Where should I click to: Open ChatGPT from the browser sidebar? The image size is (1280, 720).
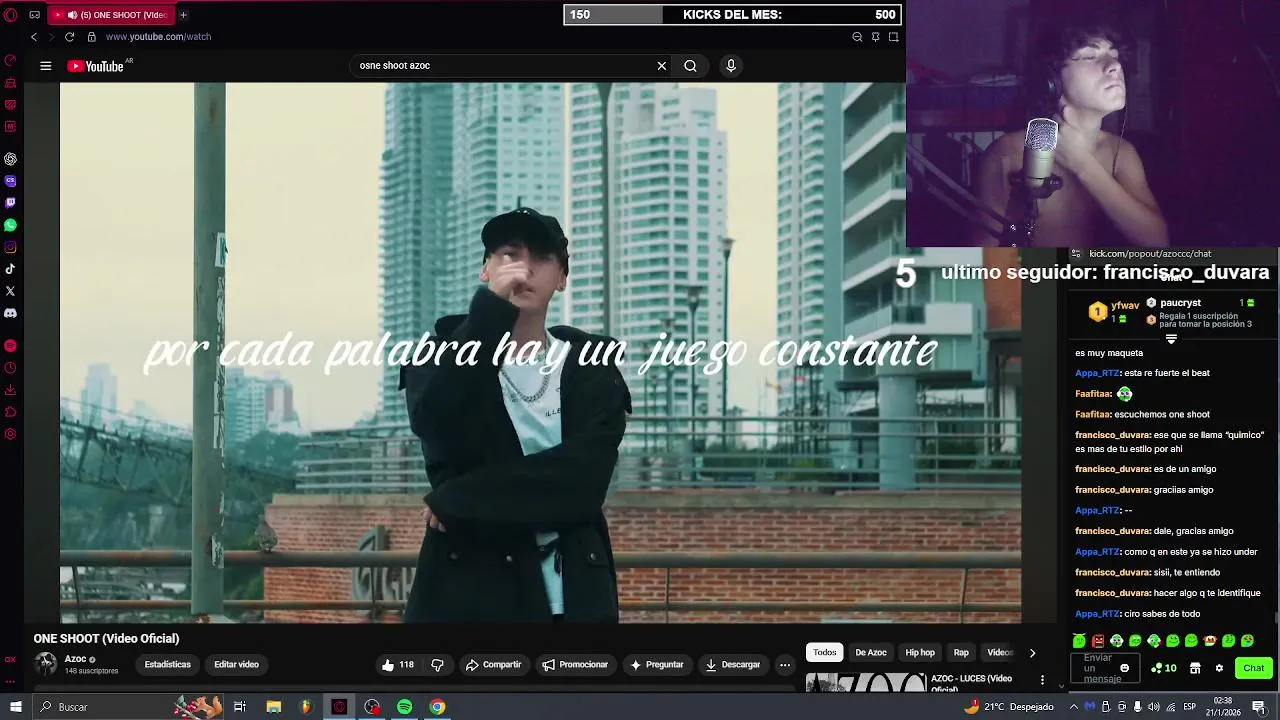(10, 159)
